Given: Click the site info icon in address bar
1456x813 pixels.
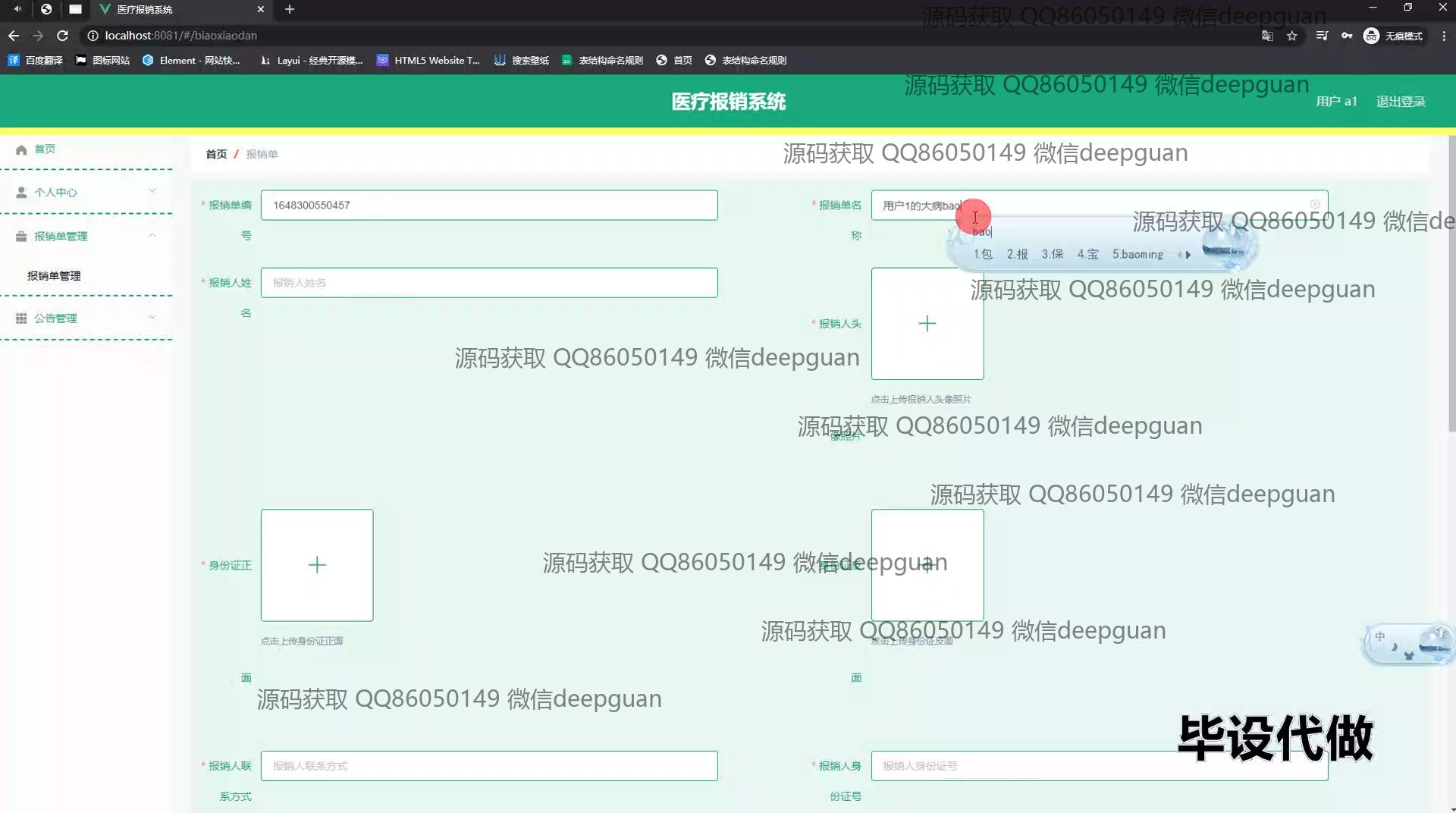Looking at the screenshot, I should pos(93,36).
